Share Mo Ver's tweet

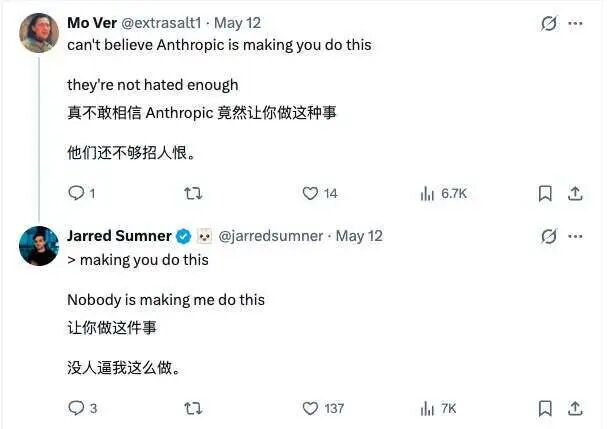click(x=575, y=193)
